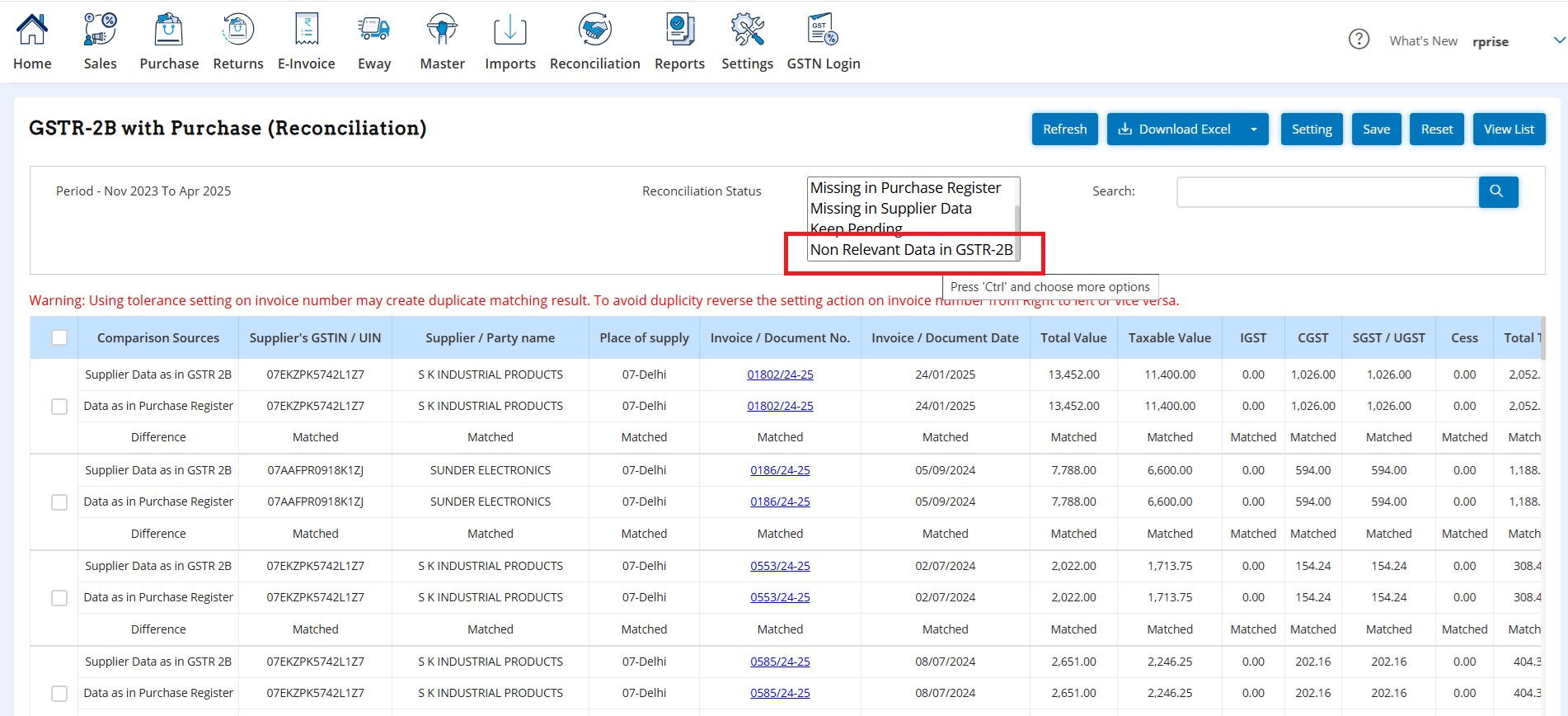Screen dimensions: 1568x716
Task: Open supplier invoice link 0186/24-25
Action: [x=780, y=470]
